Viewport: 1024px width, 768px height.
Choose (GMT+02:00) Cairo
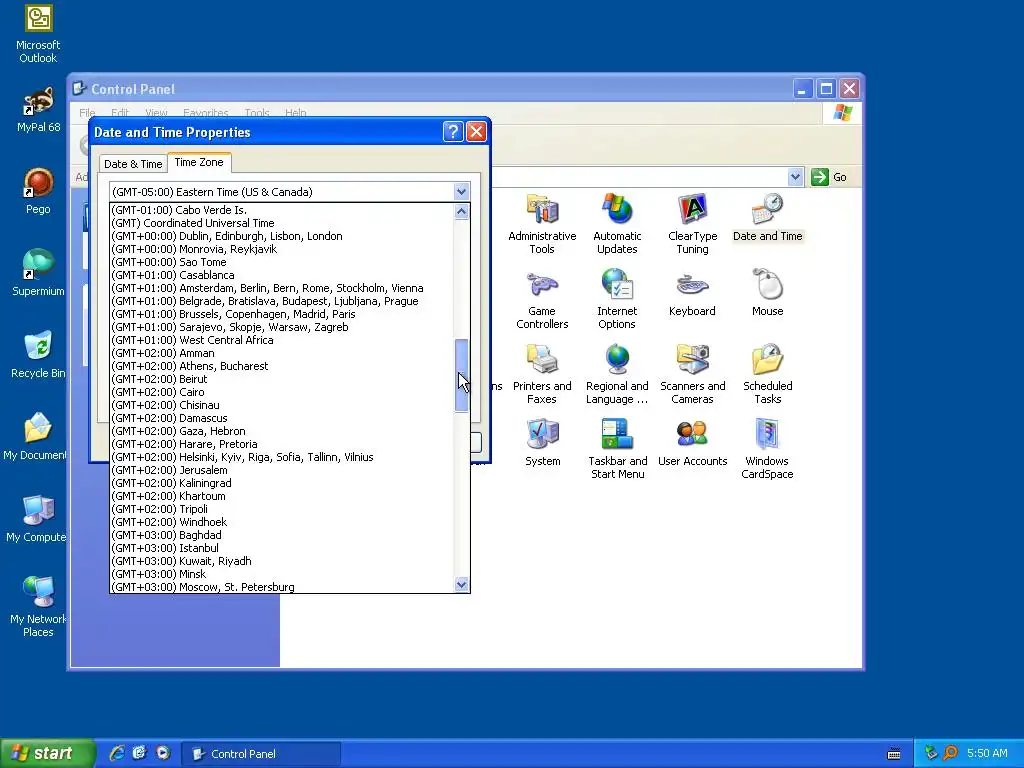(281, 392)
